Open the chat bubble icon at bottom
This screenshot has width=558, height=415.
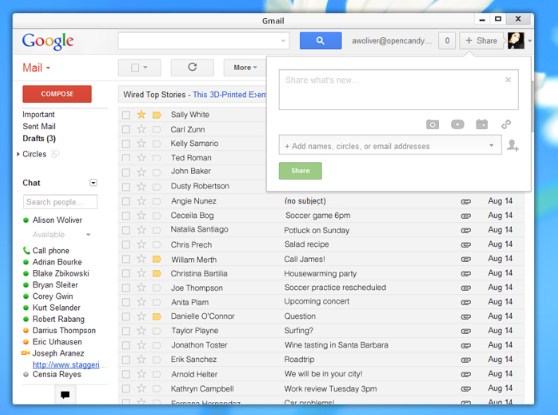pyautogui.click(x=65, y=395)
